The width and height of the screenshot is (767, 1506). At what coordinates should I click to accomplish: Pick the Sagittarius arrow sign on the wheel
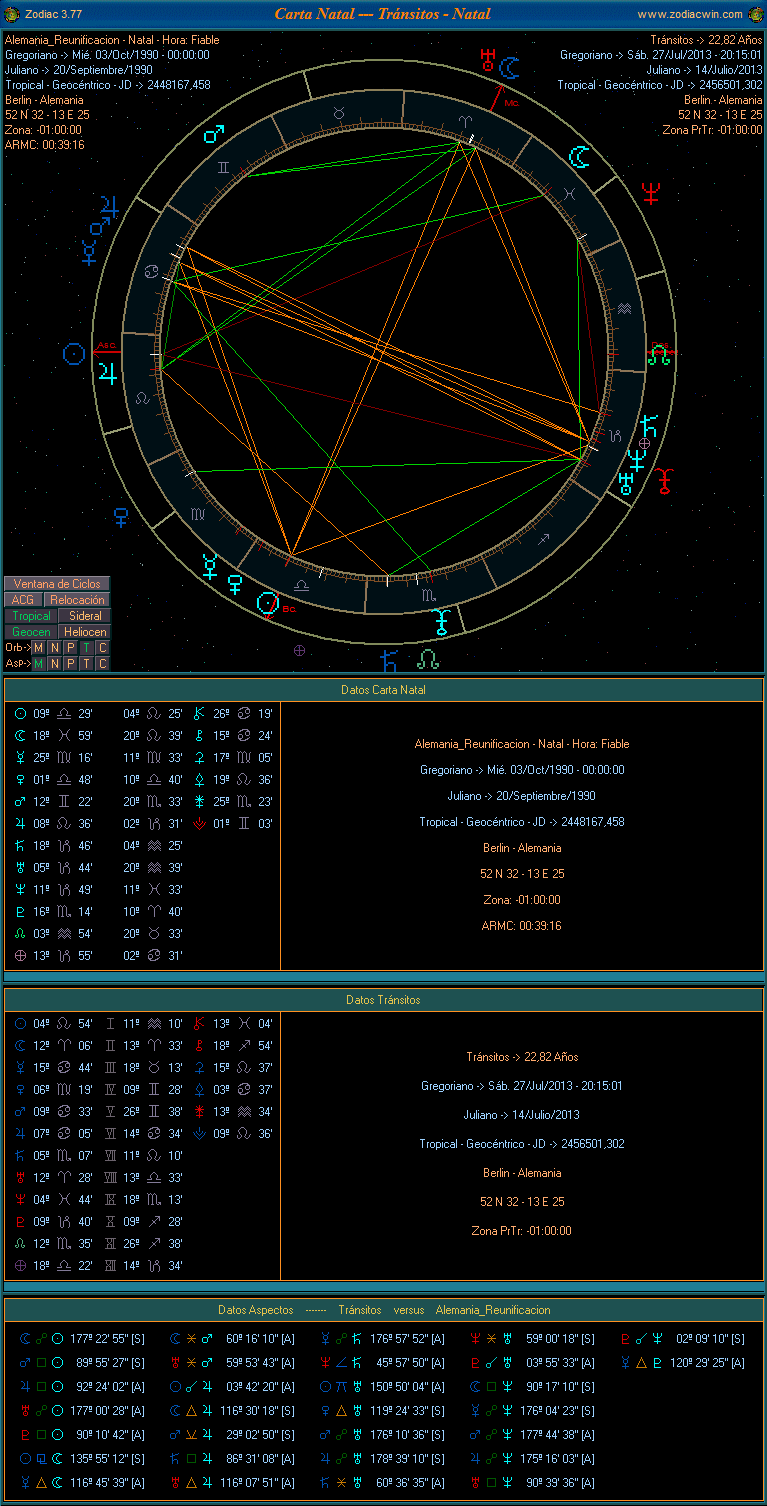tap(544, 539)
